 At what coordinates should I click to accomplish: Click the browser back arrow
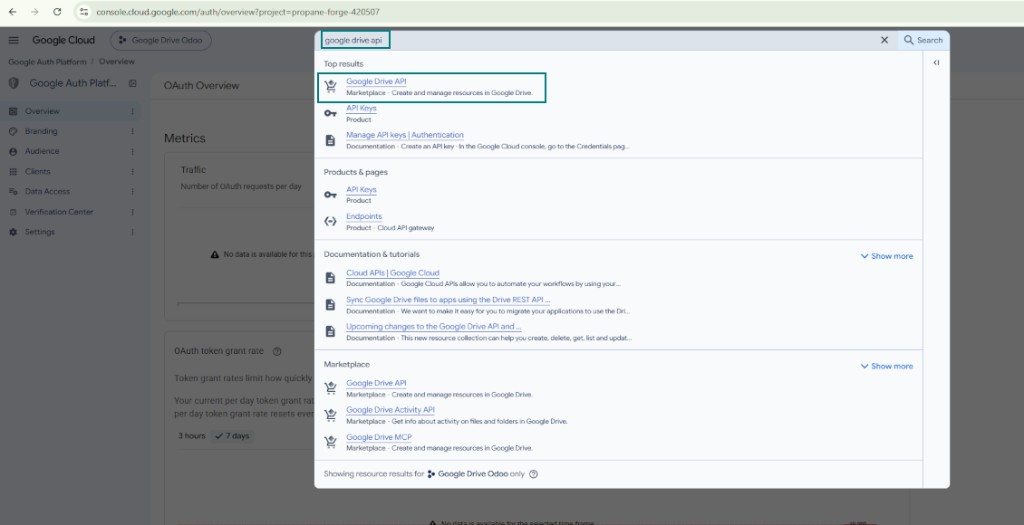point(12,12)
